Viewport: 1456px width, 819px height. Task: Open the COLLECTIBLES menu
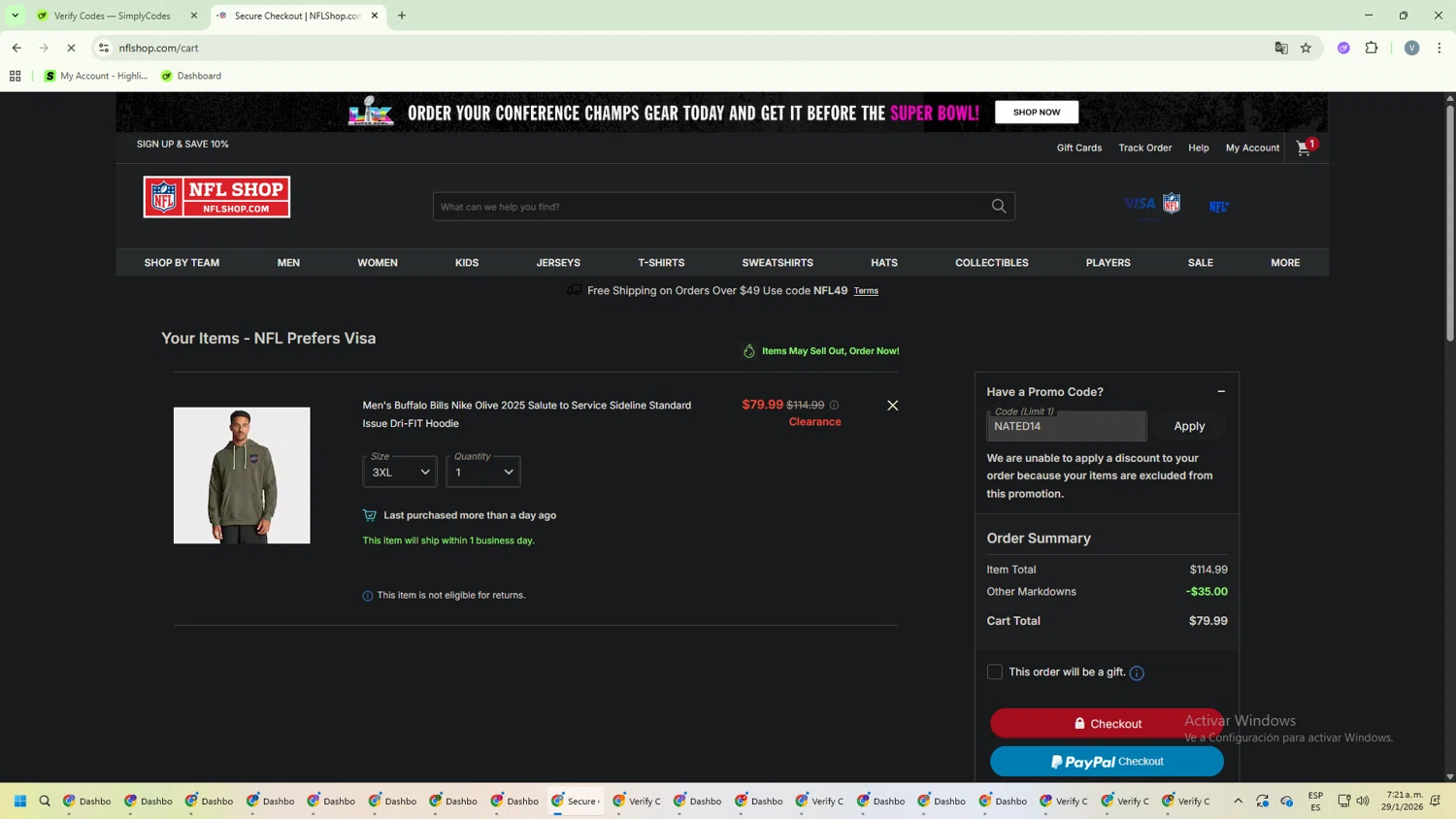coord(992,262)
